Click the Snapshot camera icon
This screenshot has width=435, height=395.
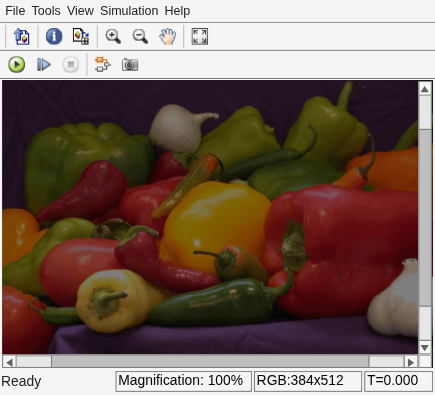coord(130,64)
